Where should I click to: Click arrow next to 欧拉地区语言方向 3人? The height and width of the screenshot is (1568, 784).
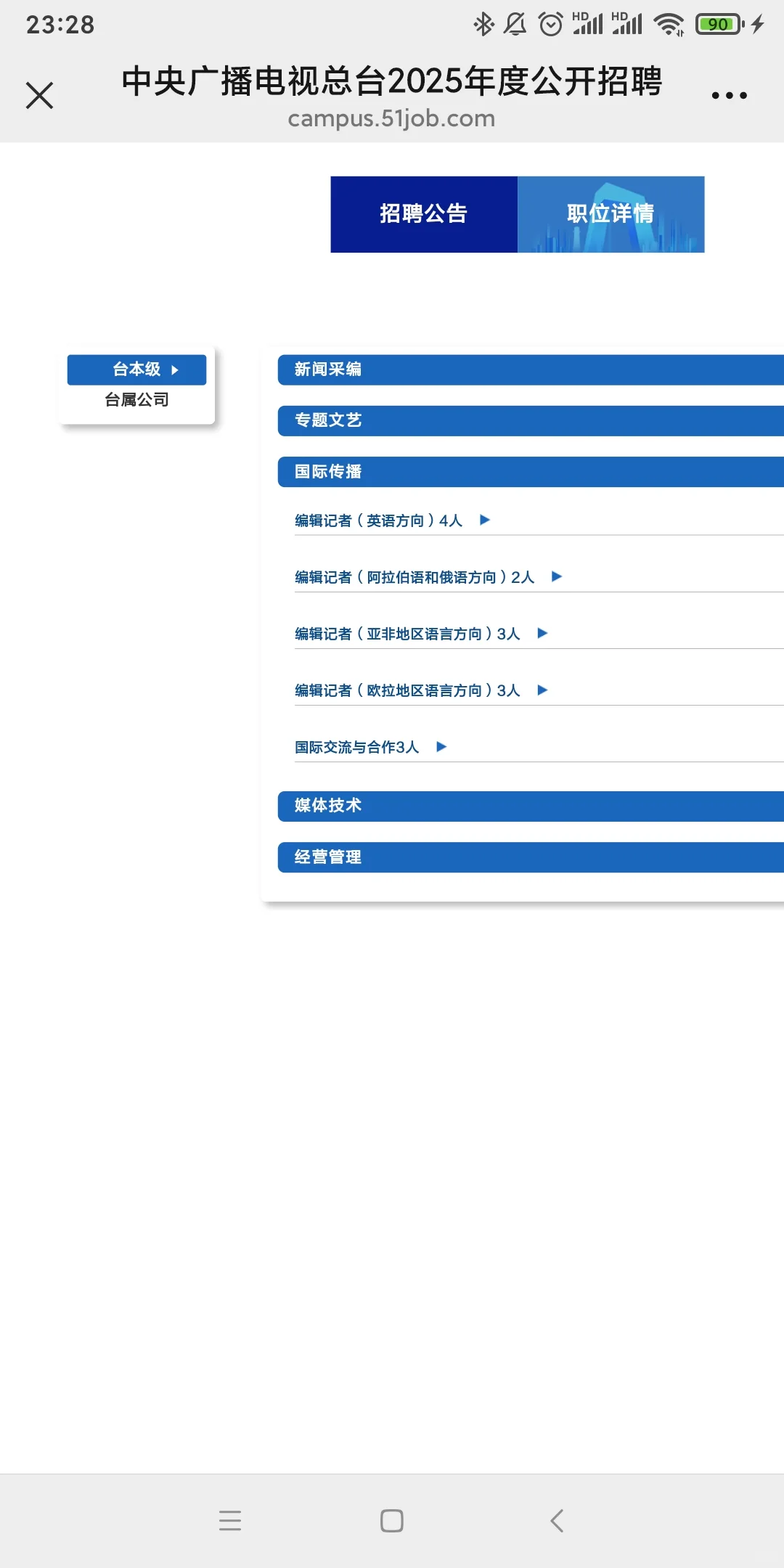tap(542, 690)
